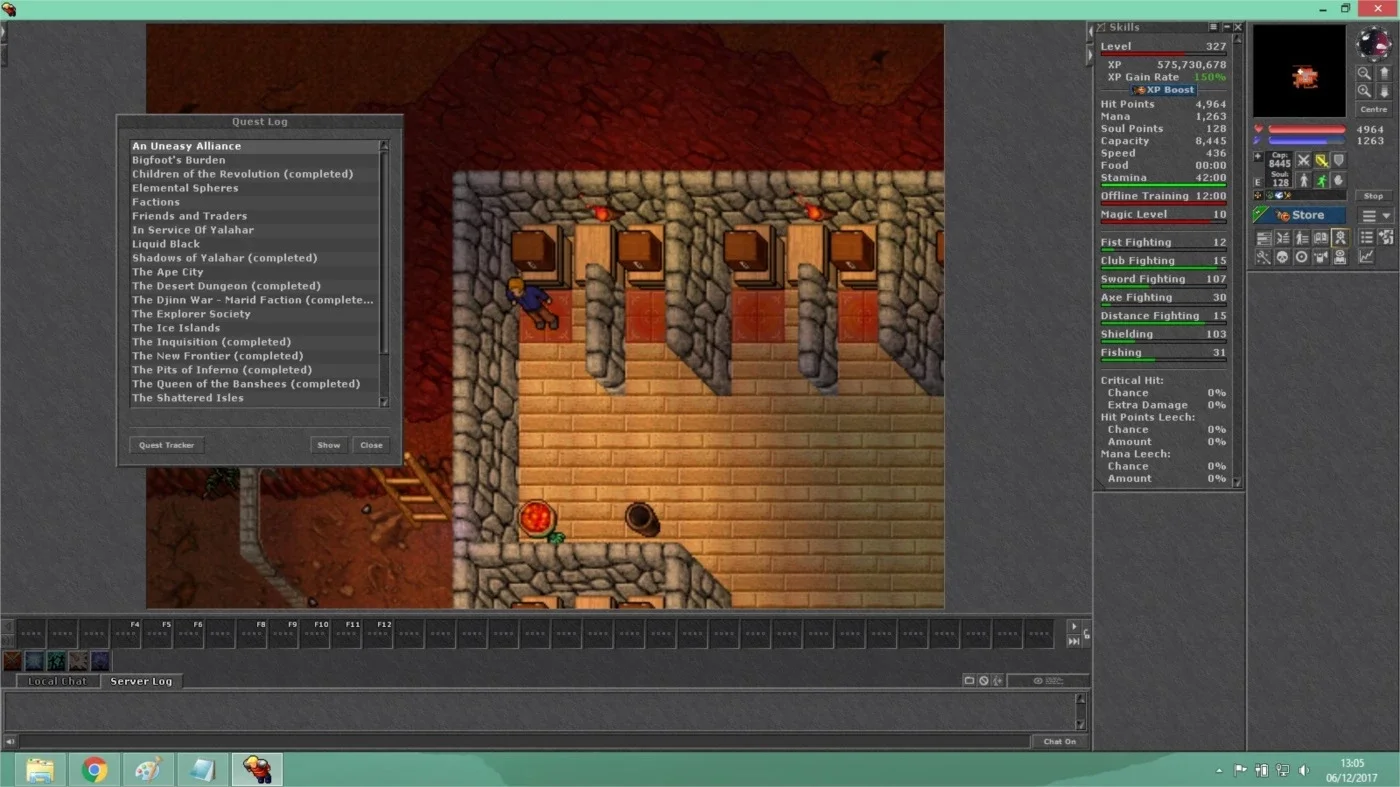The image size is (1400, 787).
Task: Click the quest list scroll down arrow
Action: [384, 401]
